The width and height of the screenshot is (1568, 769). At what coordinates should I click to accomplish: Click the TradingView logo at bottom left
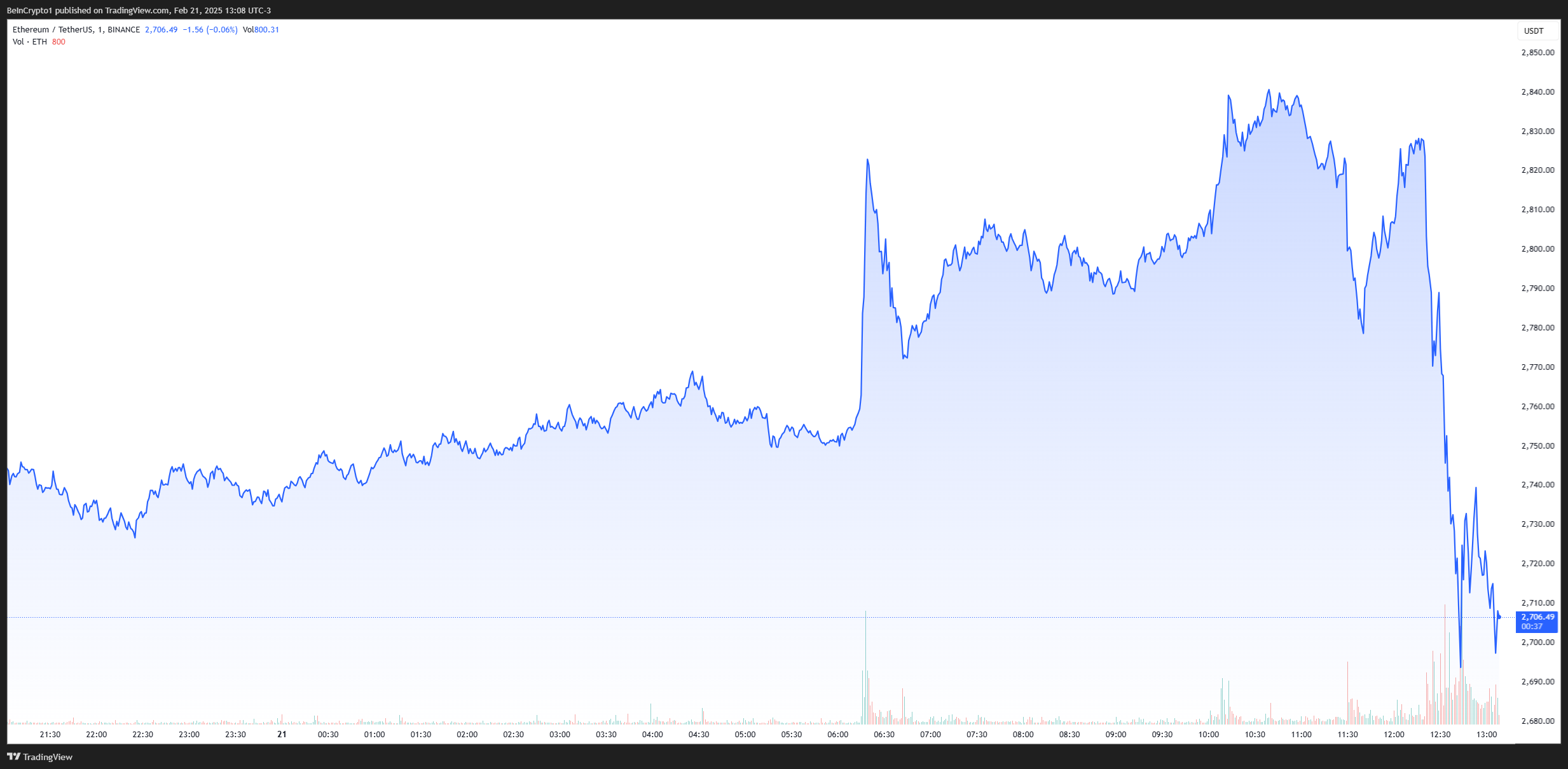[39, 757]
